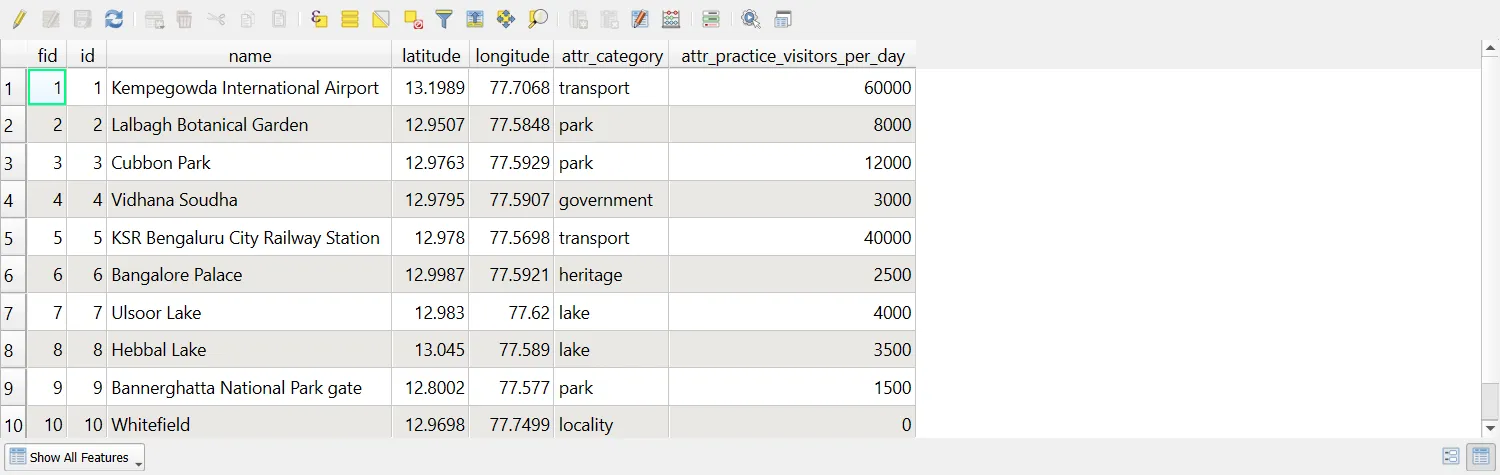Click the Lalbagh Botanical Garden cell
The width and height of the screenshot is (1500, 475).
pyautogui.click(x=249, y=125)
